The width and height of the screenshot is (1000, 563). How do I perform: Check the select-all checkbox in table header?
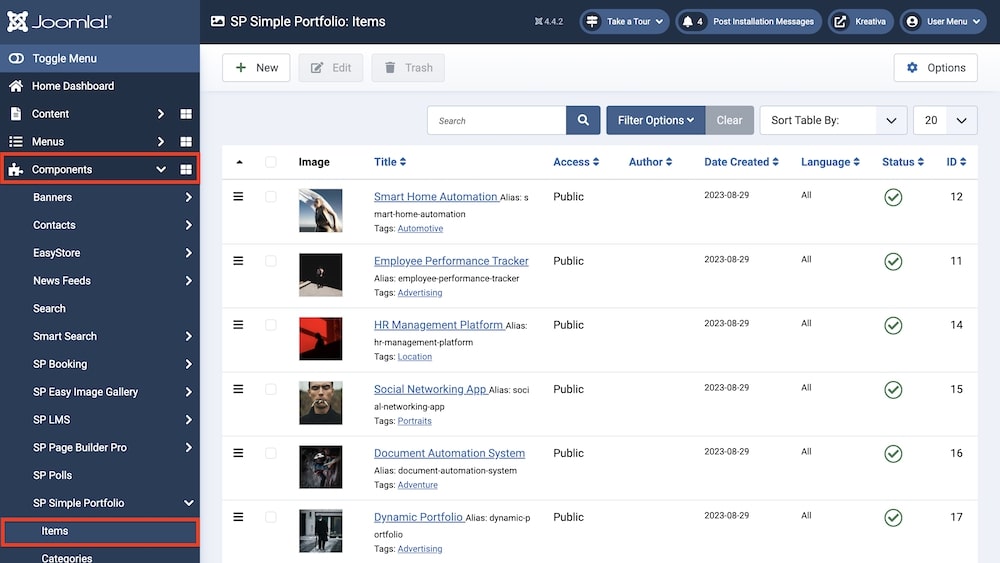(271, 162)
